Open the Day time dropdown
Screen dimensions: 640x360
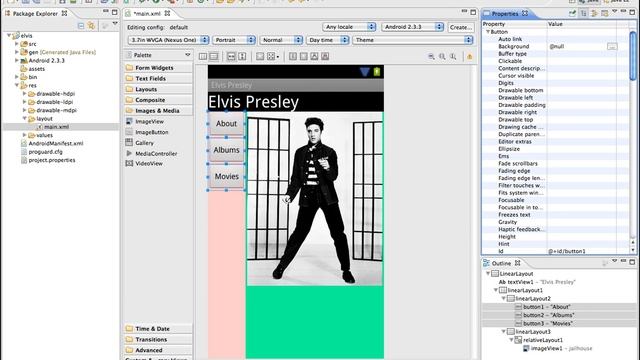(x=328, y=40)
